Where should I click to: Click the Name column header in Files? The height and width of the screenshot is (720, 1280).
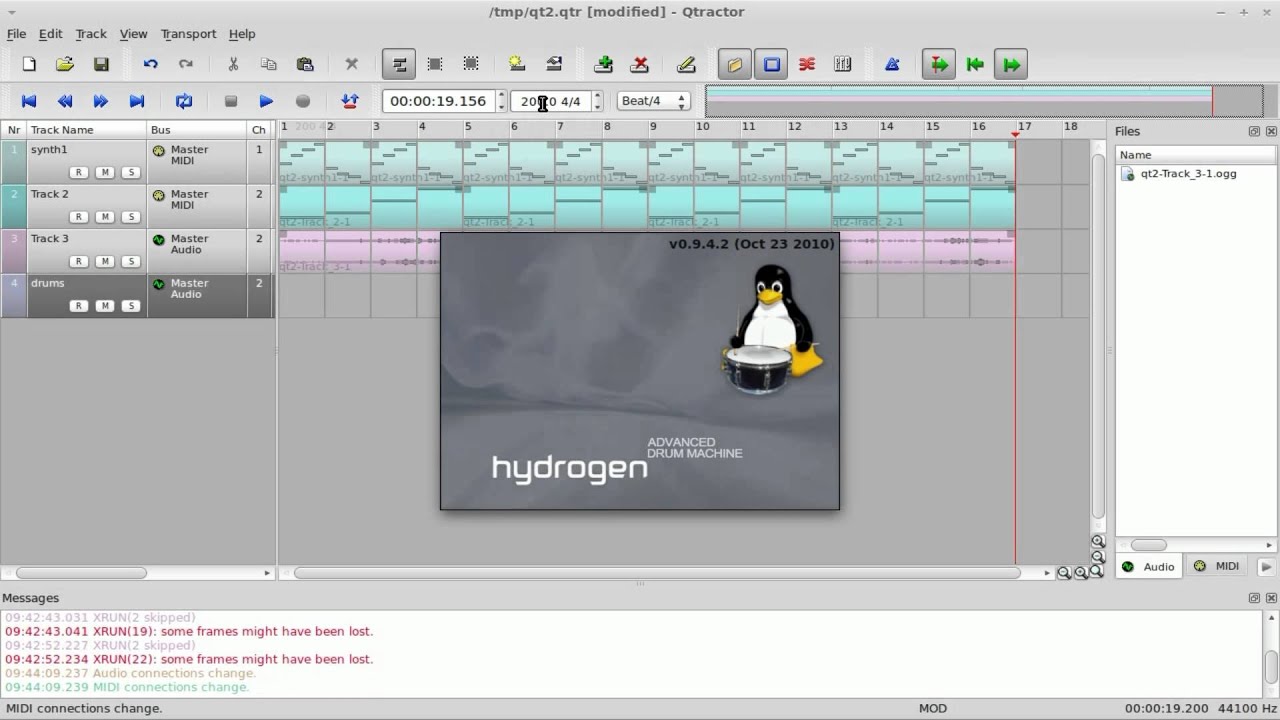(1195, 155)
